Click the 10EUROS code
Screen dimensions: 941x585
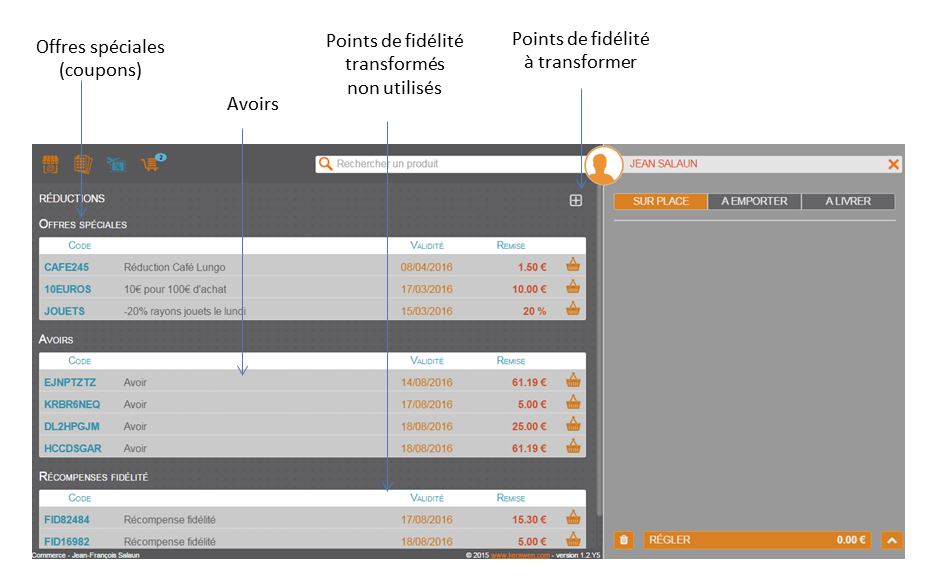[x=67, y=289]
